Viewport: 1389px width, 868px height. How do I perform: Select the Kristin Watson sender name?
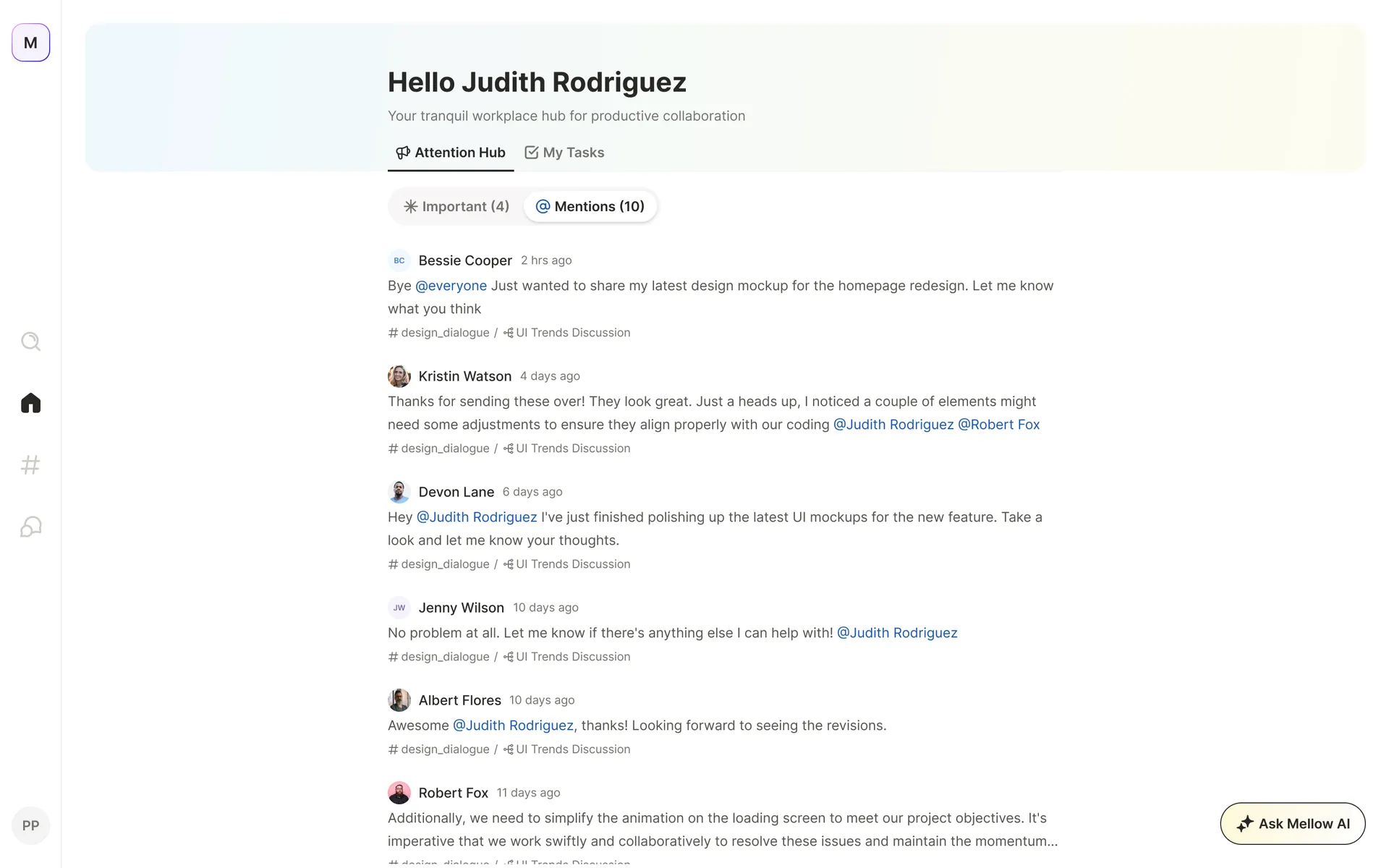pos(465,376)
